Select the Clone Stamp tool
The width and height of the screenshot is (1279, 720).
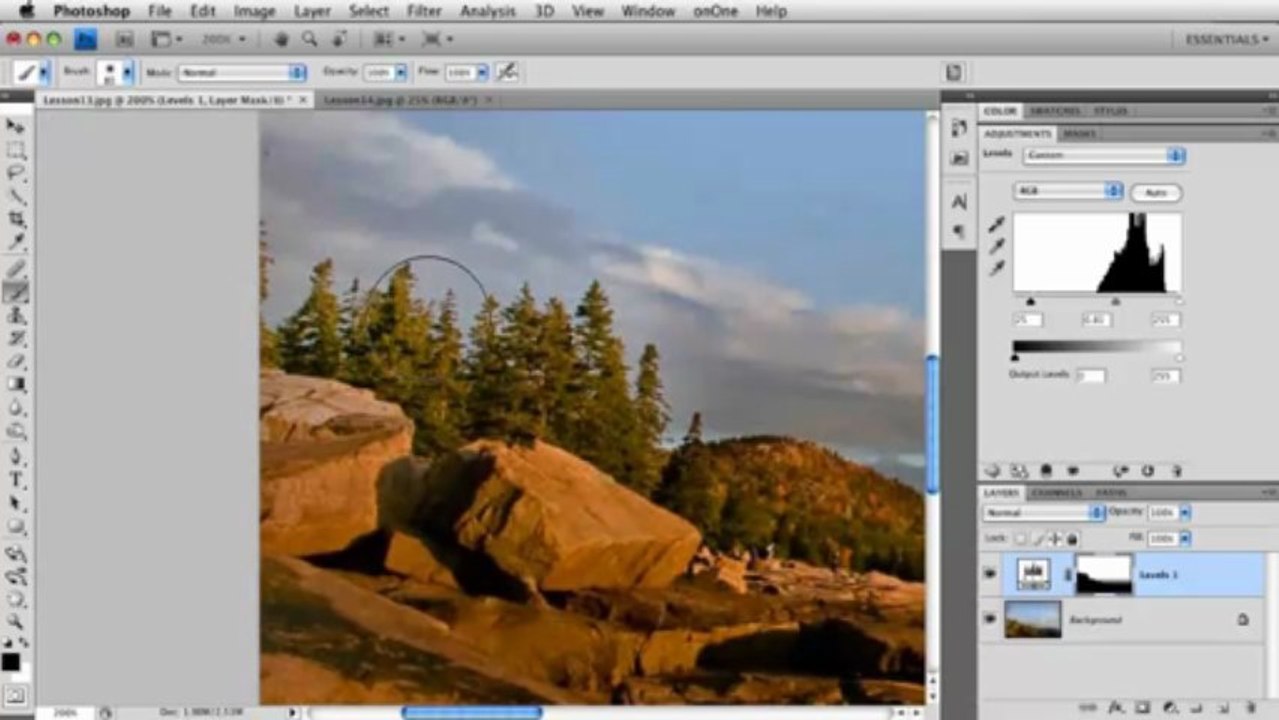point(15,315)
